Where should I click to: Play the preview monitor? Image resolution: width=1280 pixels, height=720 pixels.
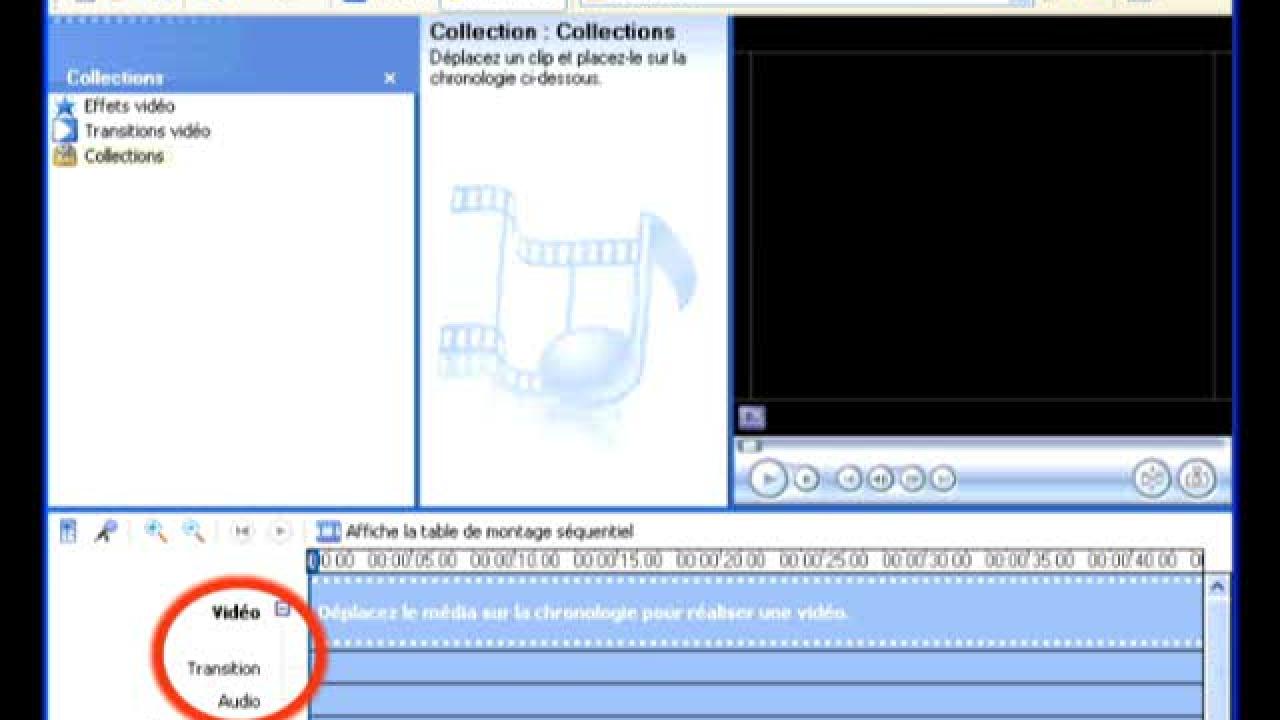(768, 480)
